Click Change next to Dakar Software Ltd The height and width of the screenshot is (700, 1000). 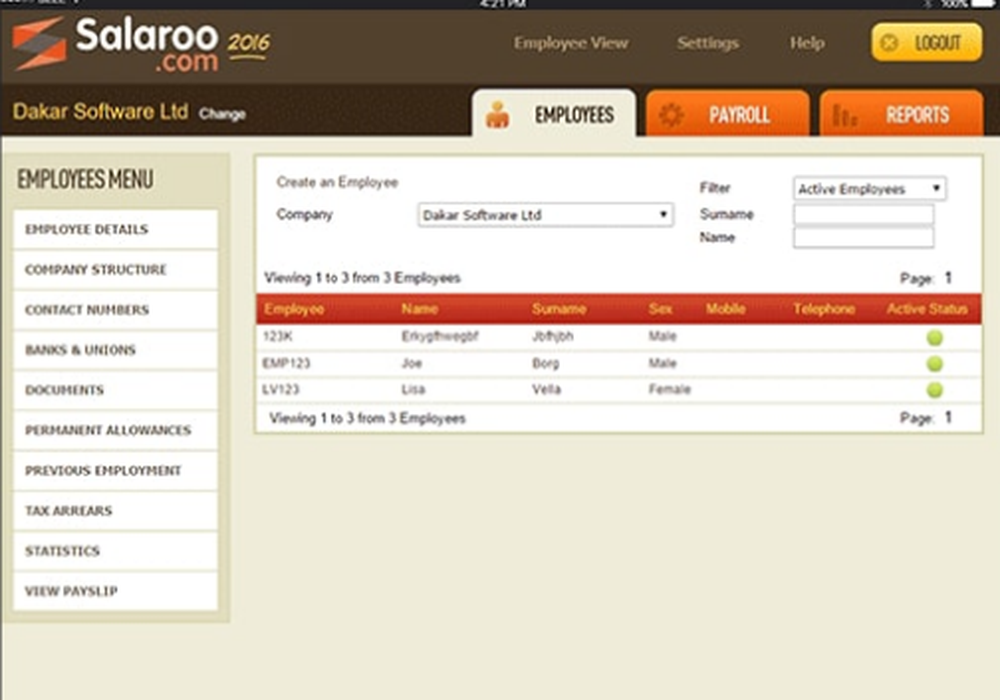click(x=222, y=115)
